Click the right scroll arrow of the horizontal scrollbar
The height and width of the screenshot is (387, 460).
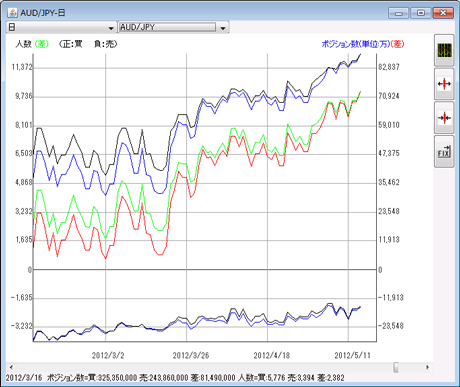[x=428, y=367]
